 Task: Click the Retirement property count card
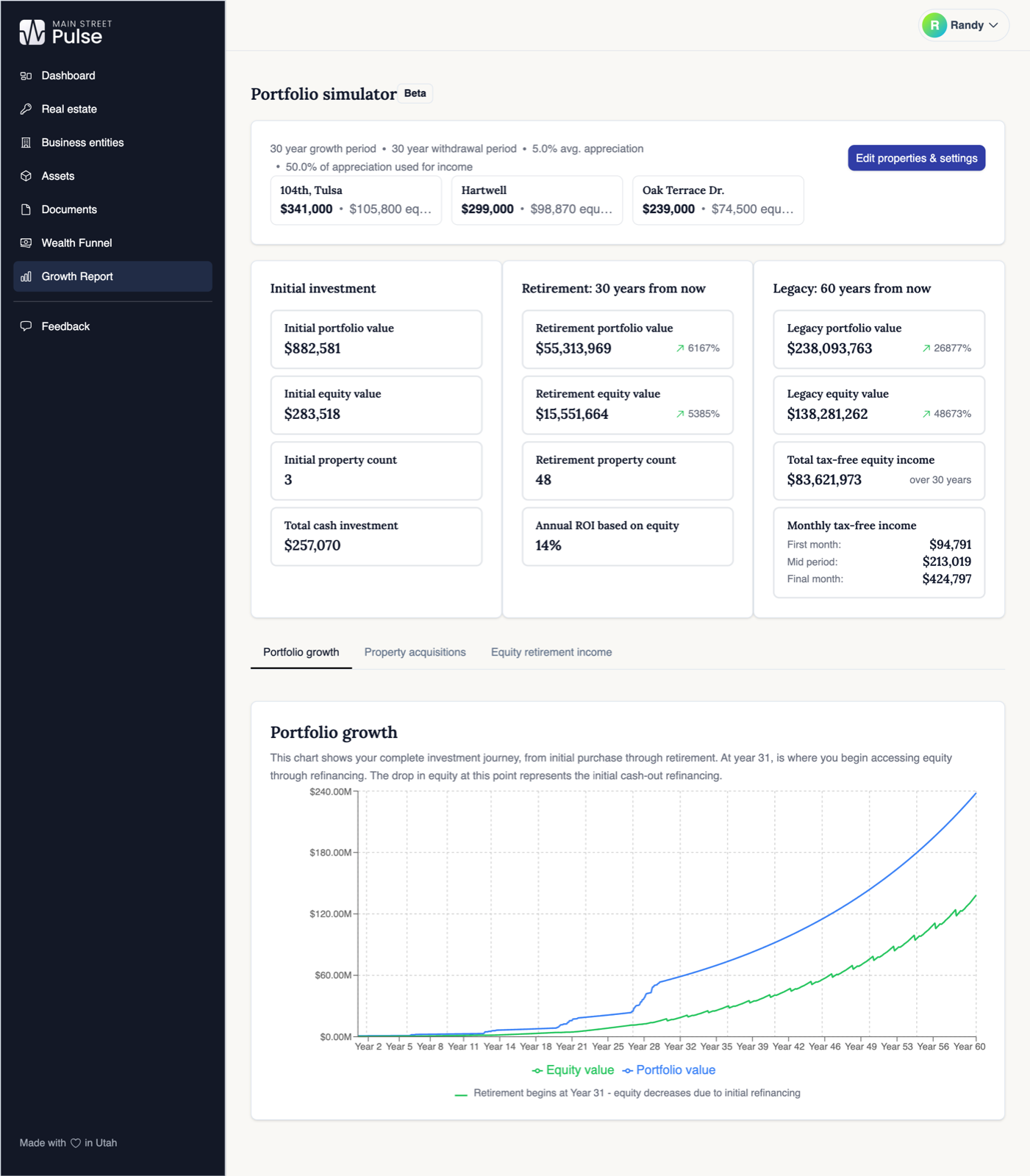(627, 470)
